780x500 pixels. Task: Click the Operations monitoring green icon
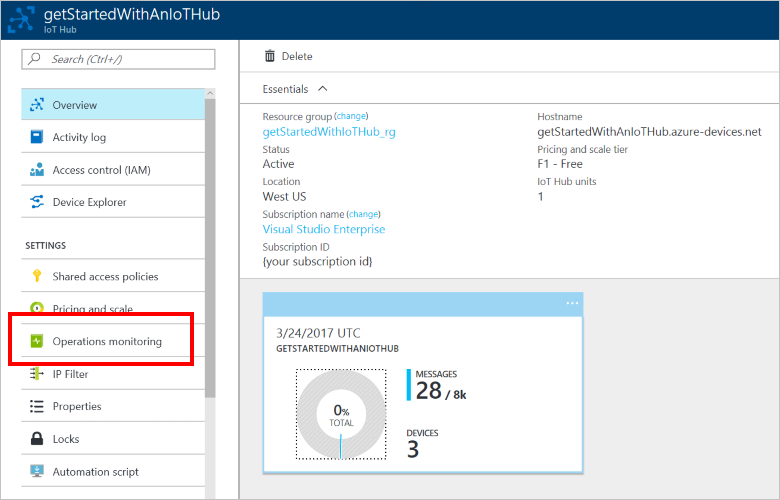pos(37,341)
